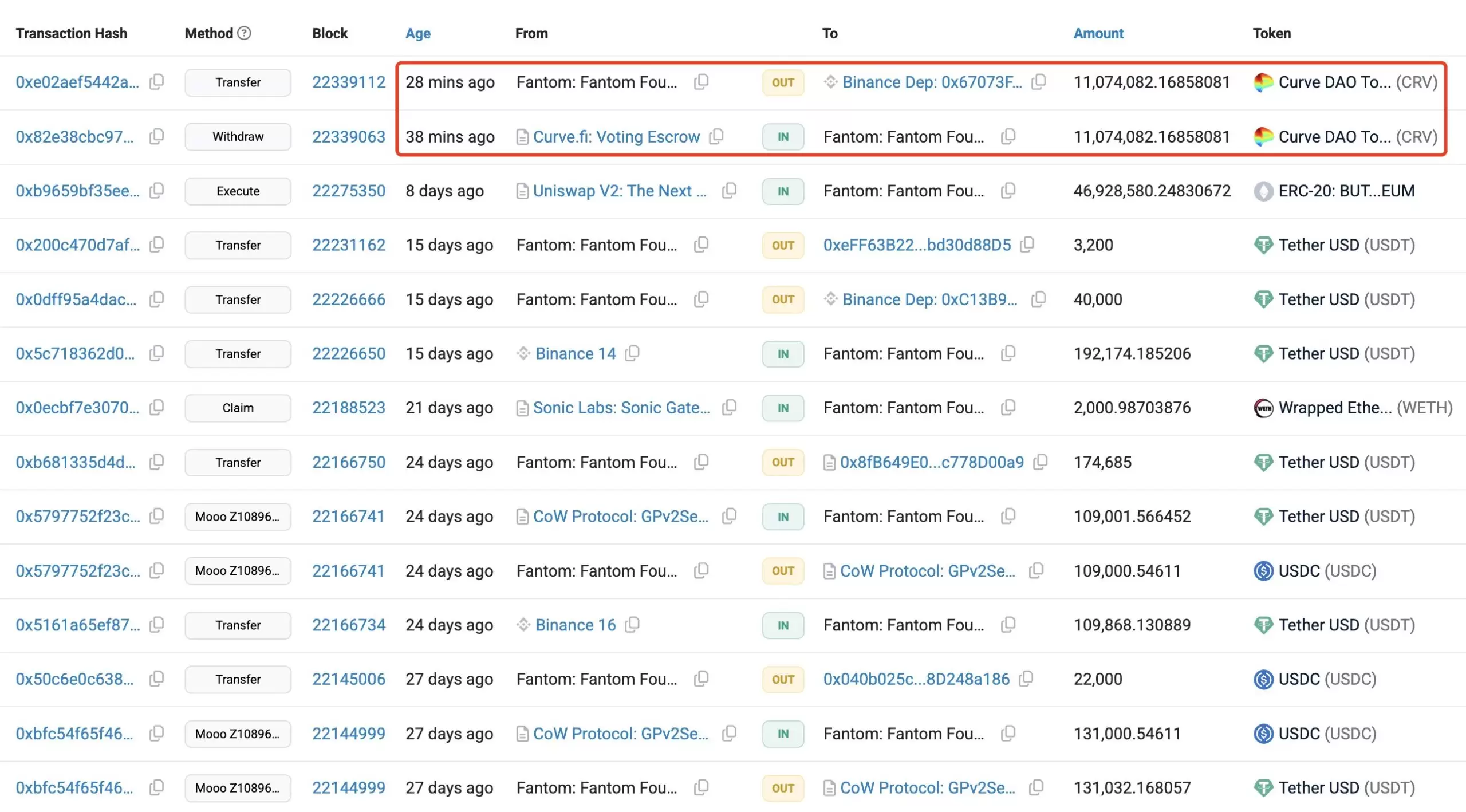
Task: Sort by the Amount column header
Action: 1098,33
